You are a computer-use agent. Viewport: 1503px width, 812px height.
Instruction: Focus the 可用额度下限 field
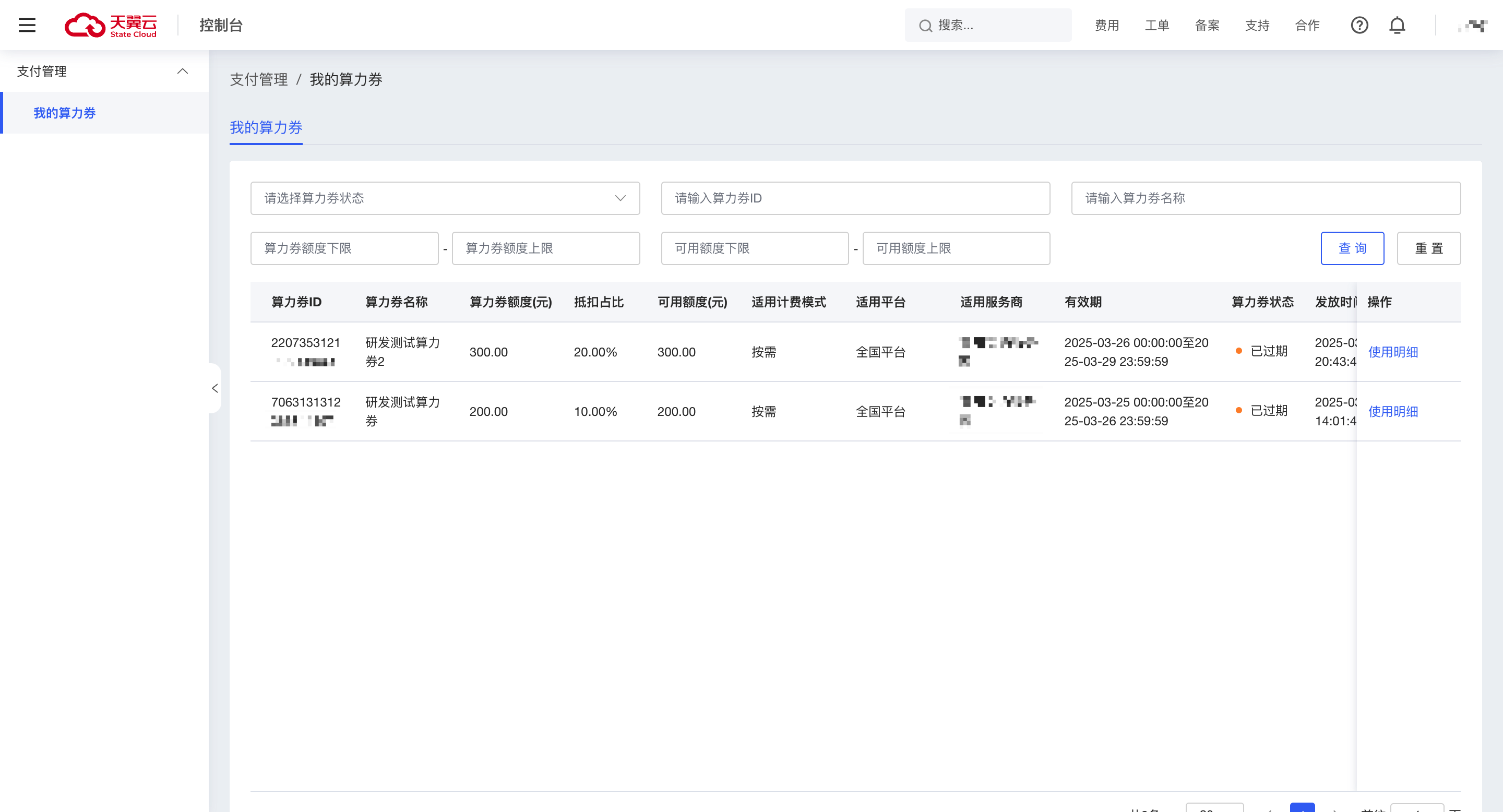[755, 248]
